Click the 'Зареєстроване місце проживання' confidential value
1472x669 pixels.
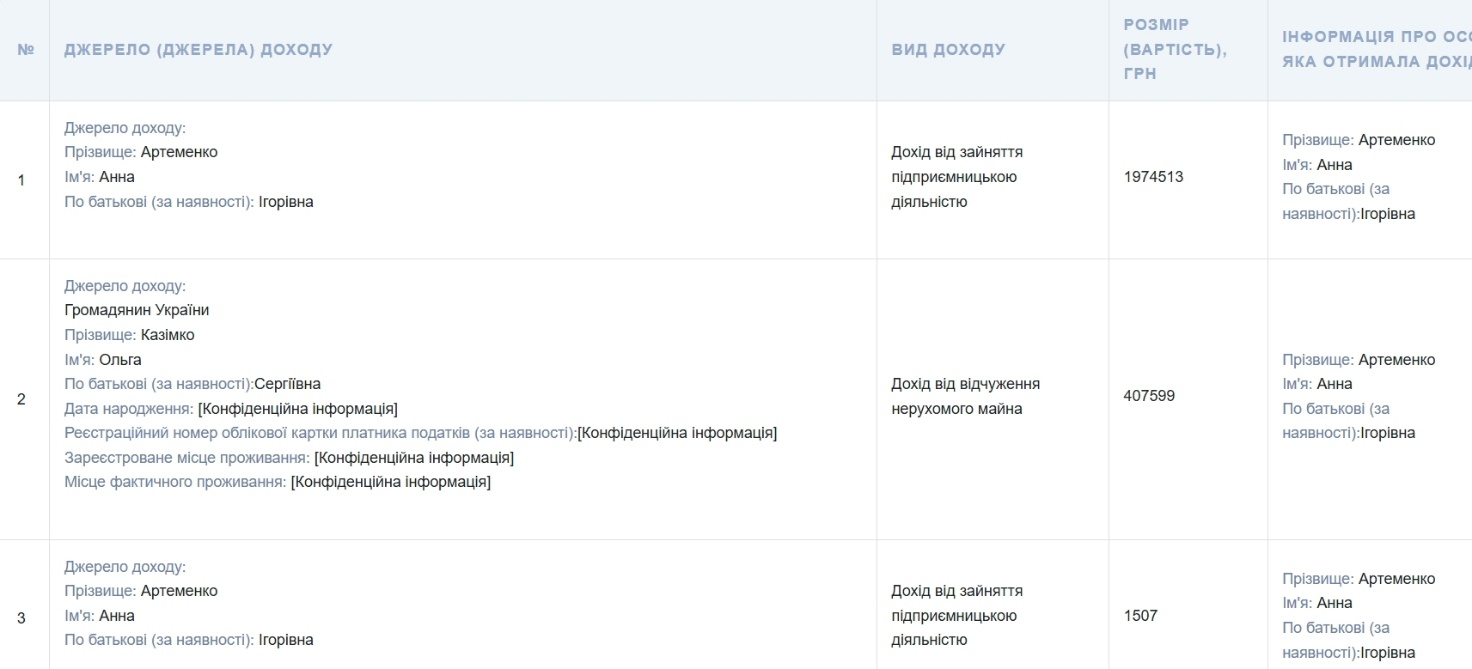414,458
